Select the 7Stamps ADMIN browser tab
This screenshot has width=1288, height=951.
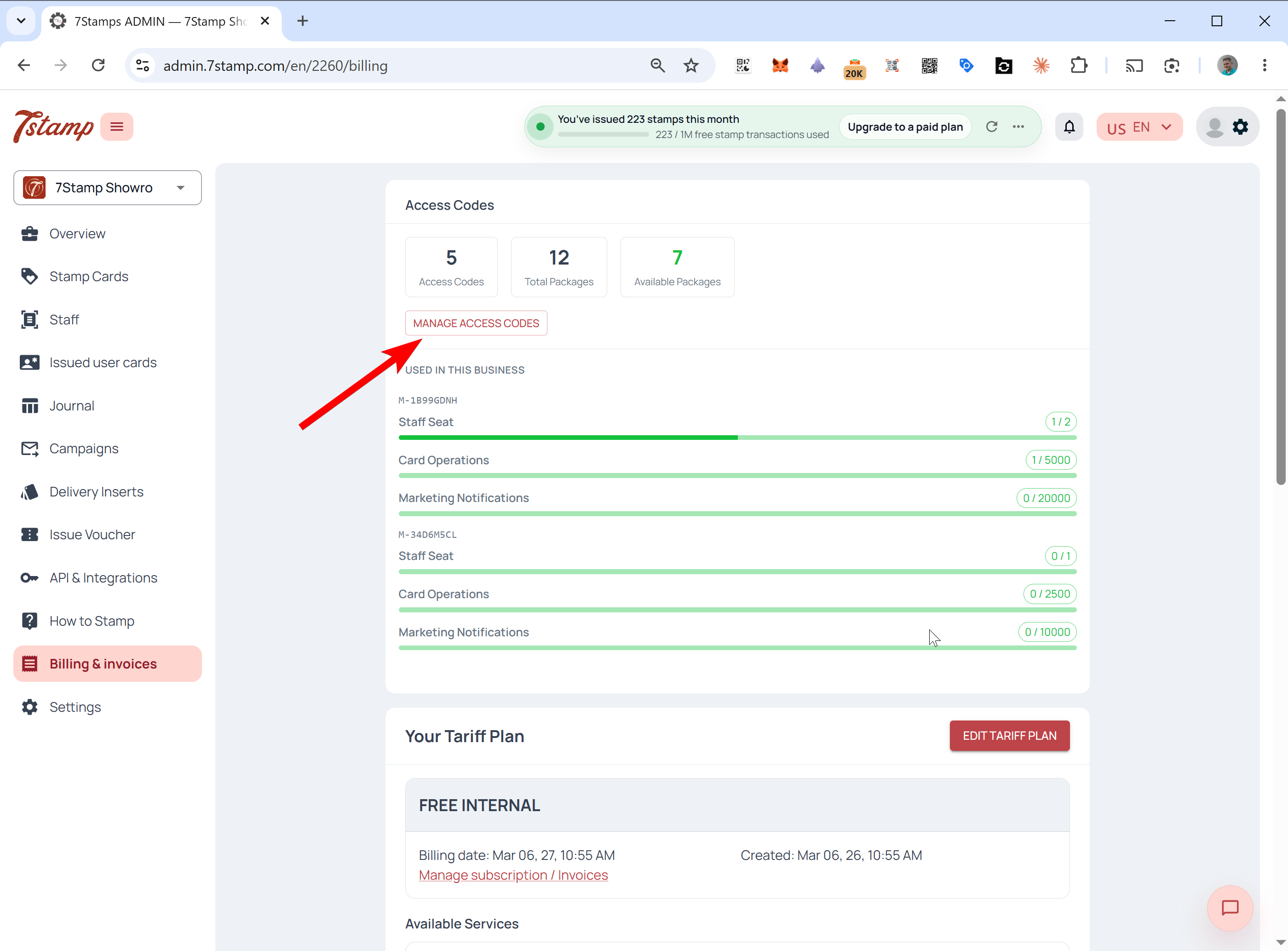pyautogui.click(x=161, y=21)
